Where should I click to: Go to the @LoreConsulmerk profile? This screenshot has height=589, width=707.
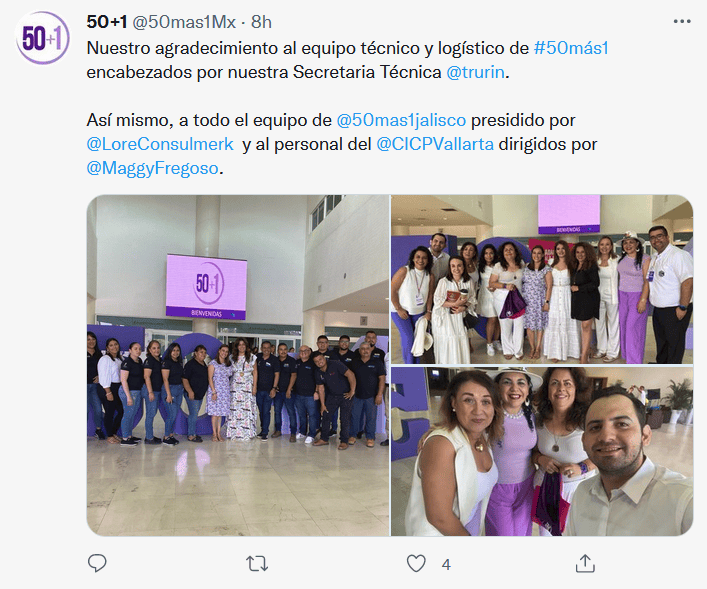160,144
